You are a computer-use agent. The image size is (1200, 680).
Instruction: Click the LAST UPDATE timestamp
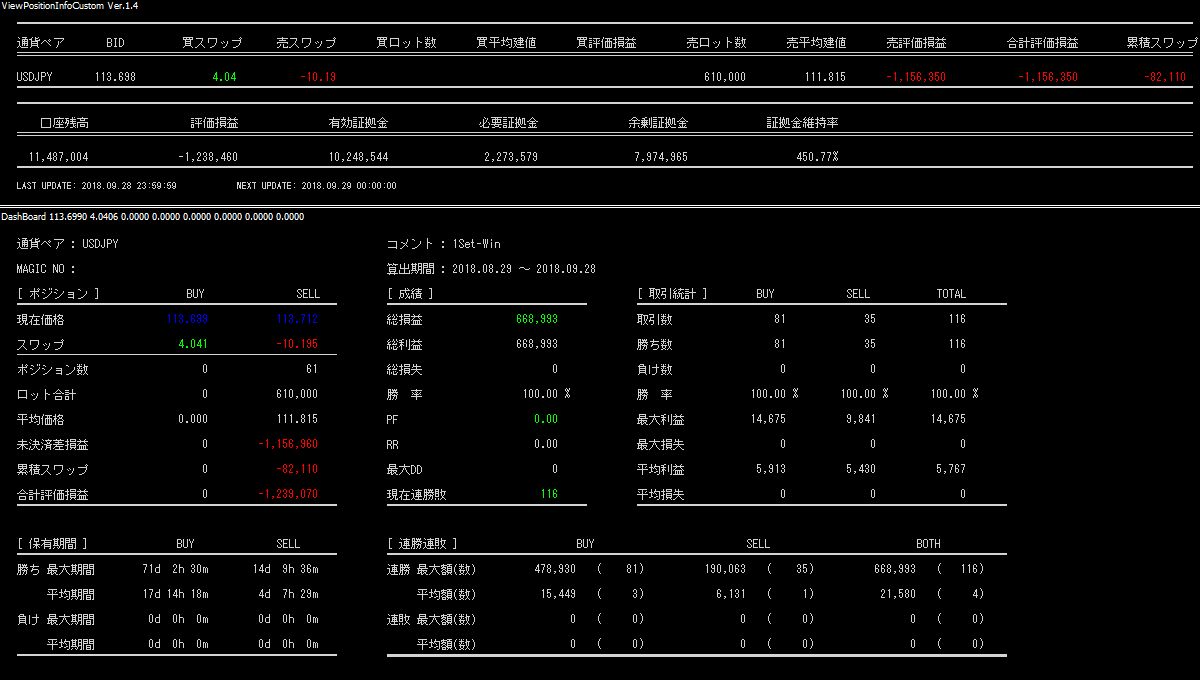97,186
